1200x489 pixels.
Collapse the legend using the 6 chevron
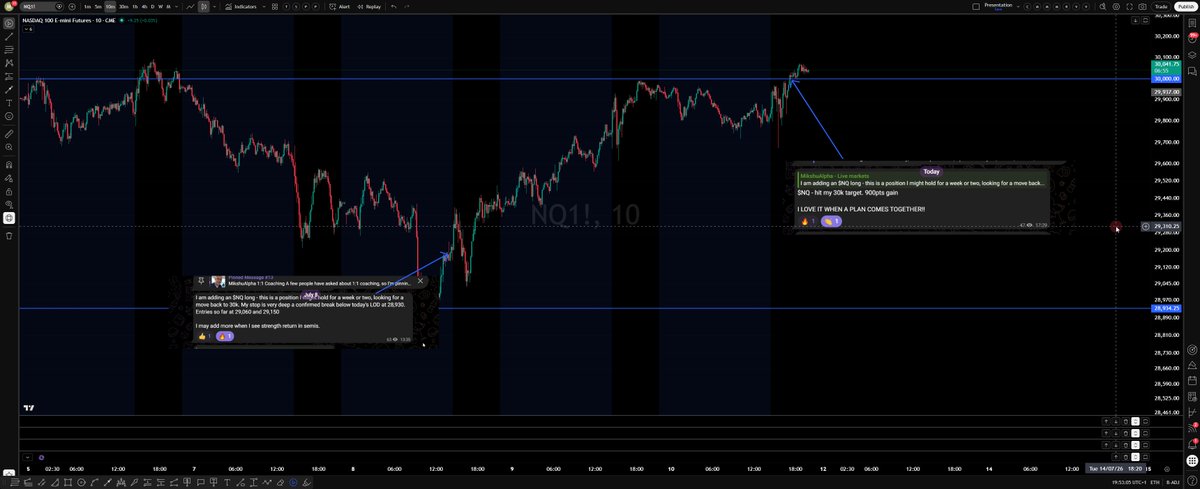tap(28, 29)
